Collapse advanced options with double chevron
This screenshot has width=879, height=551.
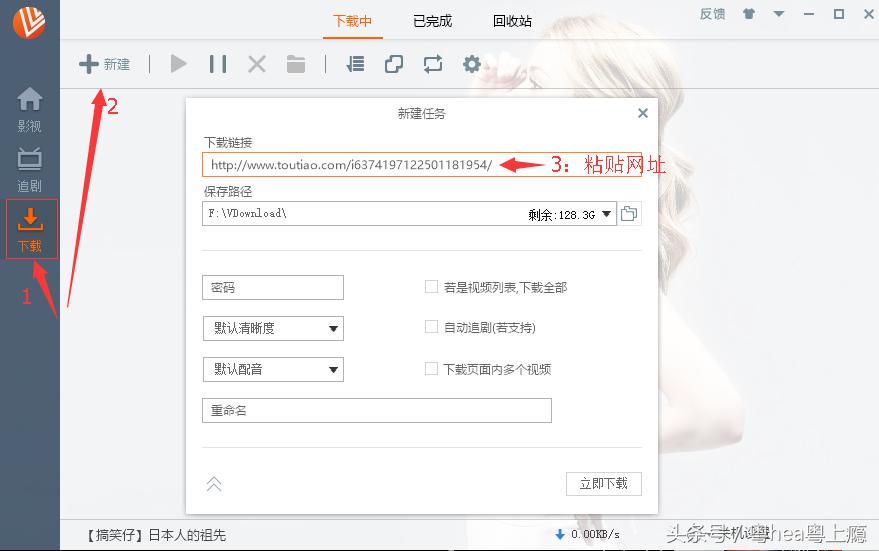pyautogui.click(x=214, y=484)
